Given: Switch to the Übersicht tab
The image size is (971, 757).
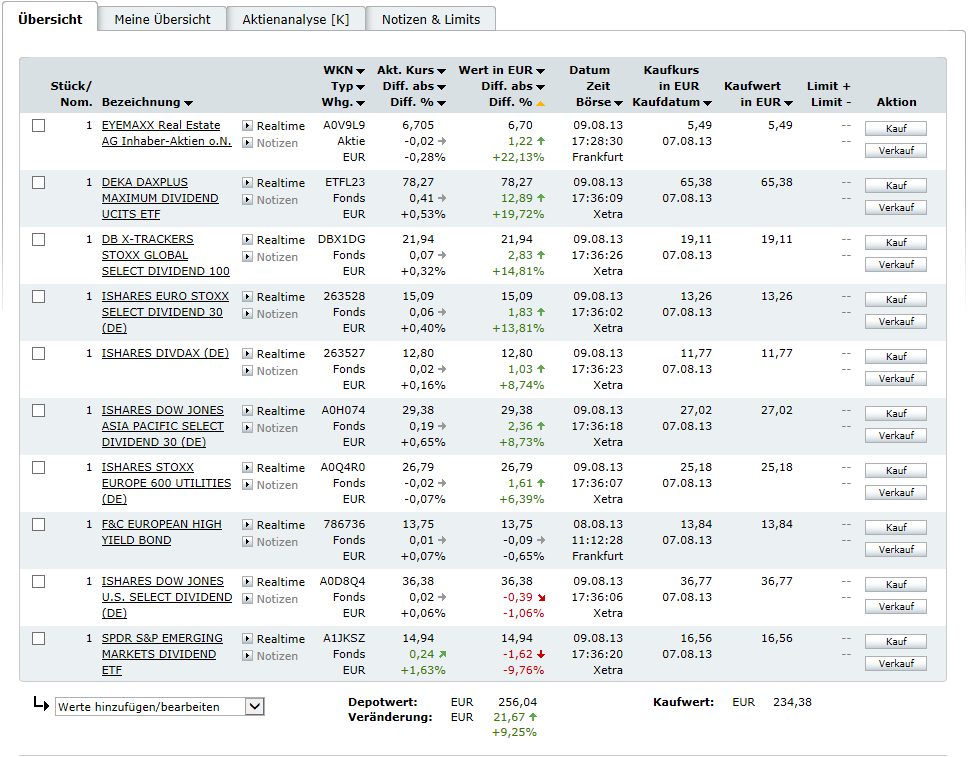Looking at the screenshot, I should 50,19.
